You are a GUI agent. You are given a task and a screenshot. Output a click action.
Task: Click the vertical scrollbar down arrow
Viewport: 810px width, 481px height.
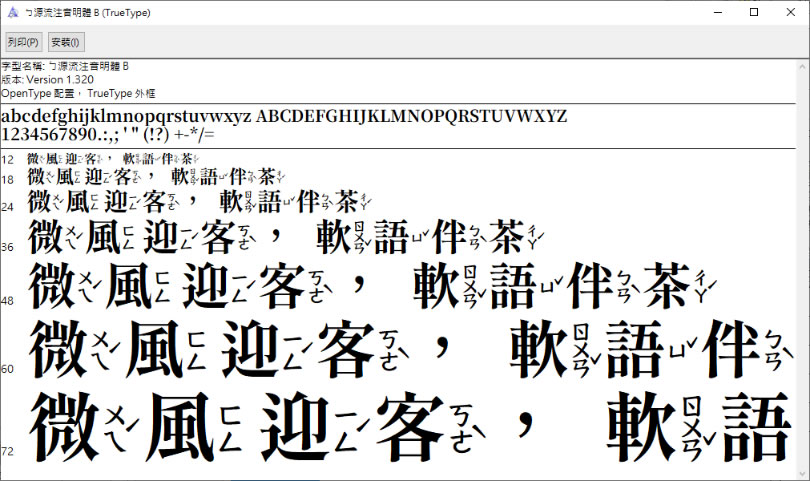coord(802,473)
